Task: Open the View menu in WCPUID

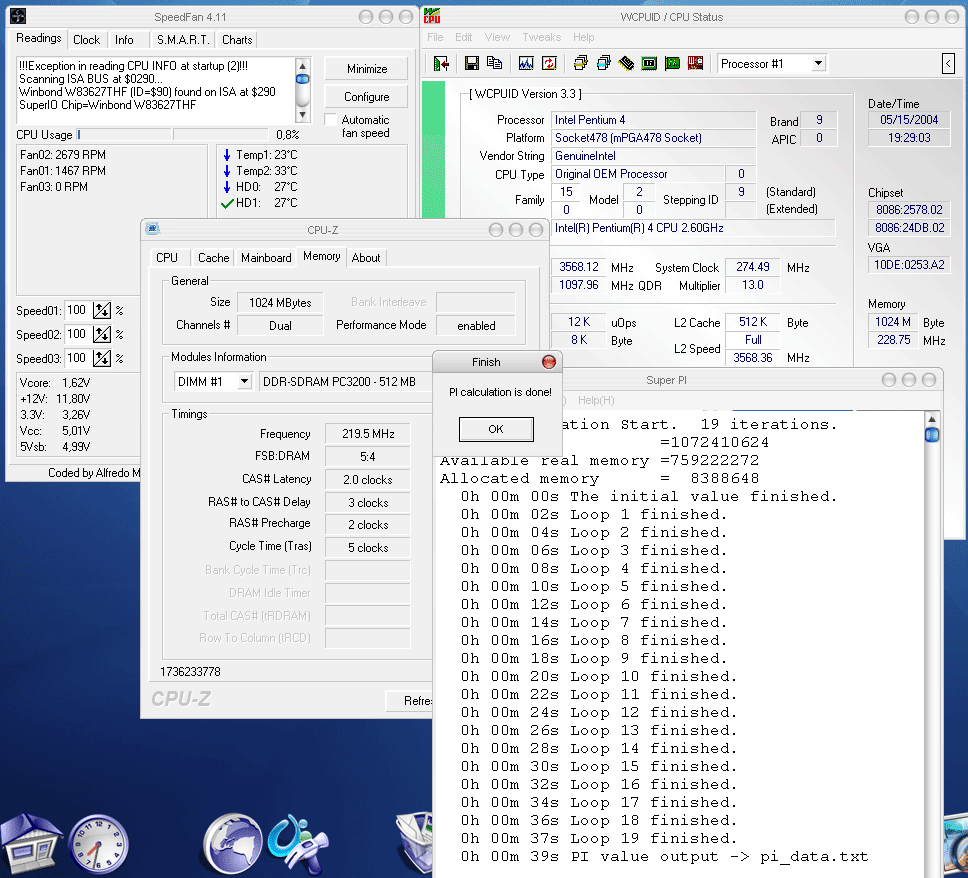Action: (x=497, y=37)
